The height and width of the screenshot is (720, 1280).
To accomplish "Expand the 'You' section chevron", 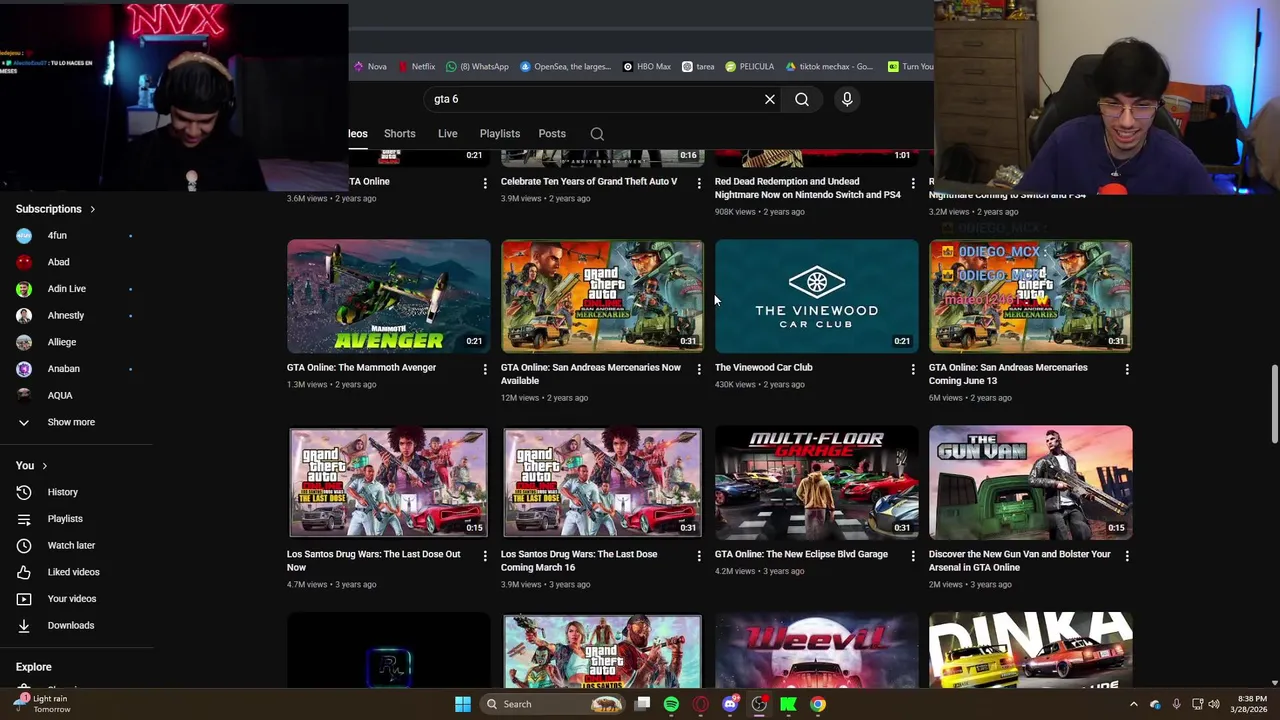I will click(x=44, y=466).
